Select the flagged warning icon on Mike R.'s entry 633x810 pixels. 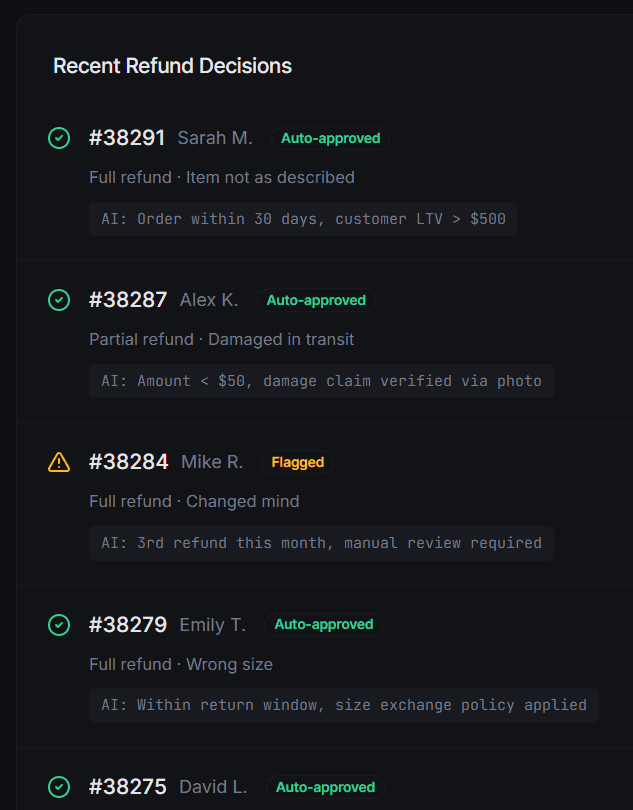point(59,462)
